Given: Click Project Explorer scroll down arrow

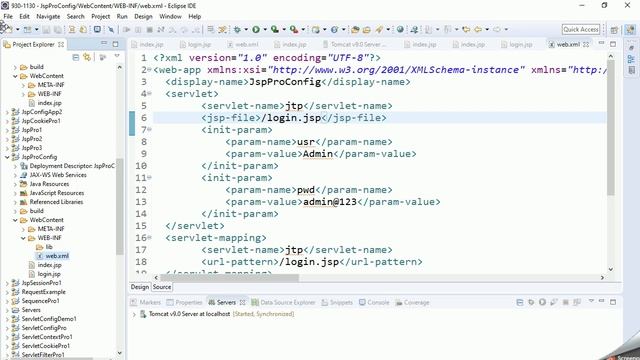Looking at the screenshot, I should (120, 353).
